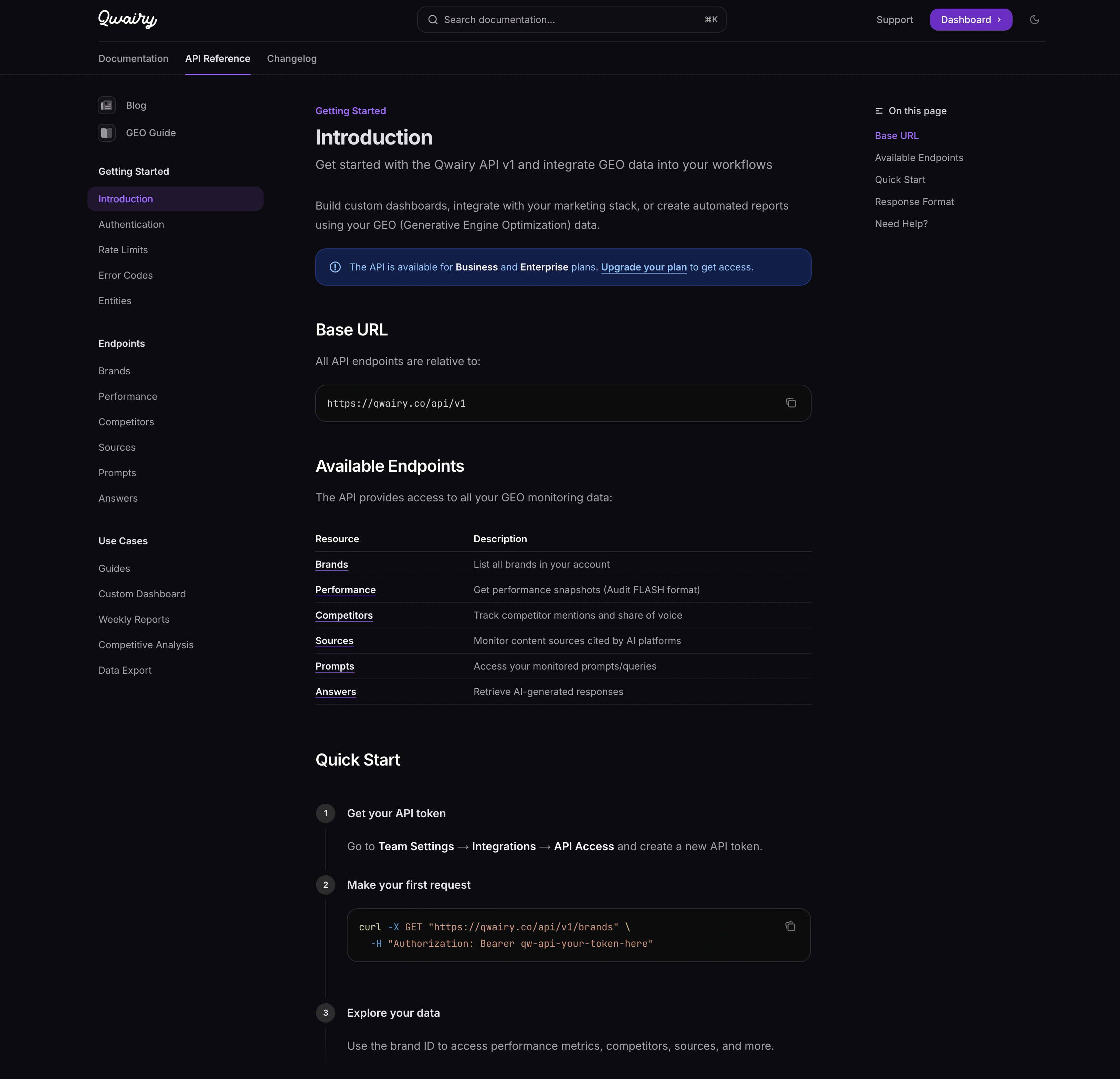Click the Qwairy logo
Image resolution: width=1120 pixels, height=1079 pixels.
(x=127, y=19)
